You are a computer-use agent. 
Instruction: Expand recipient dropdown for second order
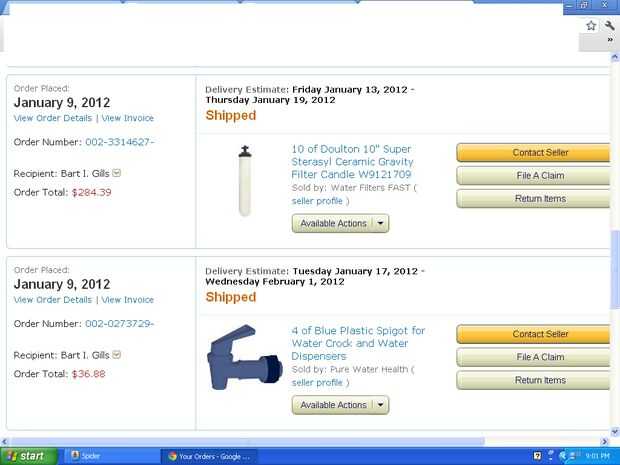[x=116, y=355]
